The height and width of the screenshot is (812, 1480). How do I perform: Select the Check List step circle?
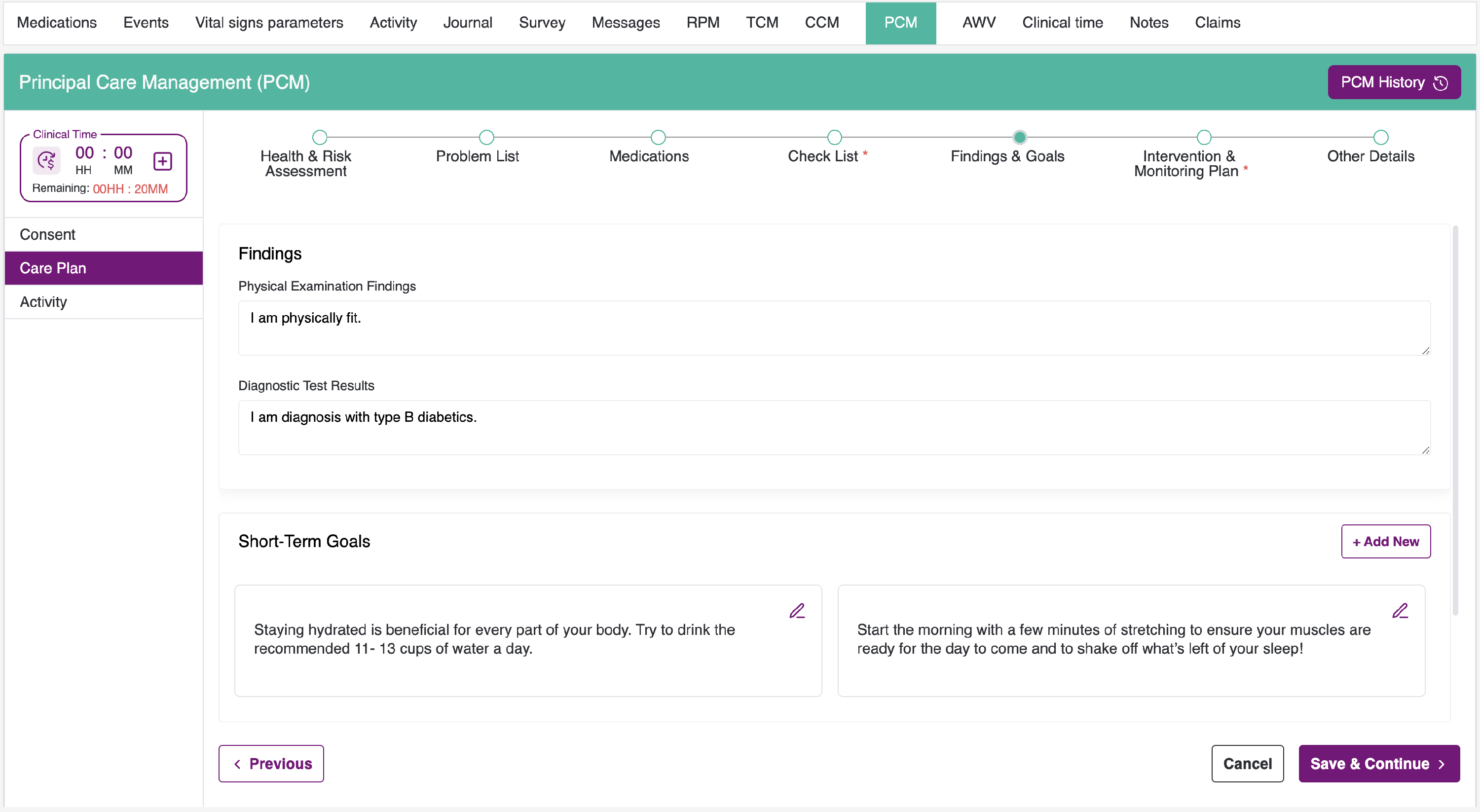pos(834,137)
